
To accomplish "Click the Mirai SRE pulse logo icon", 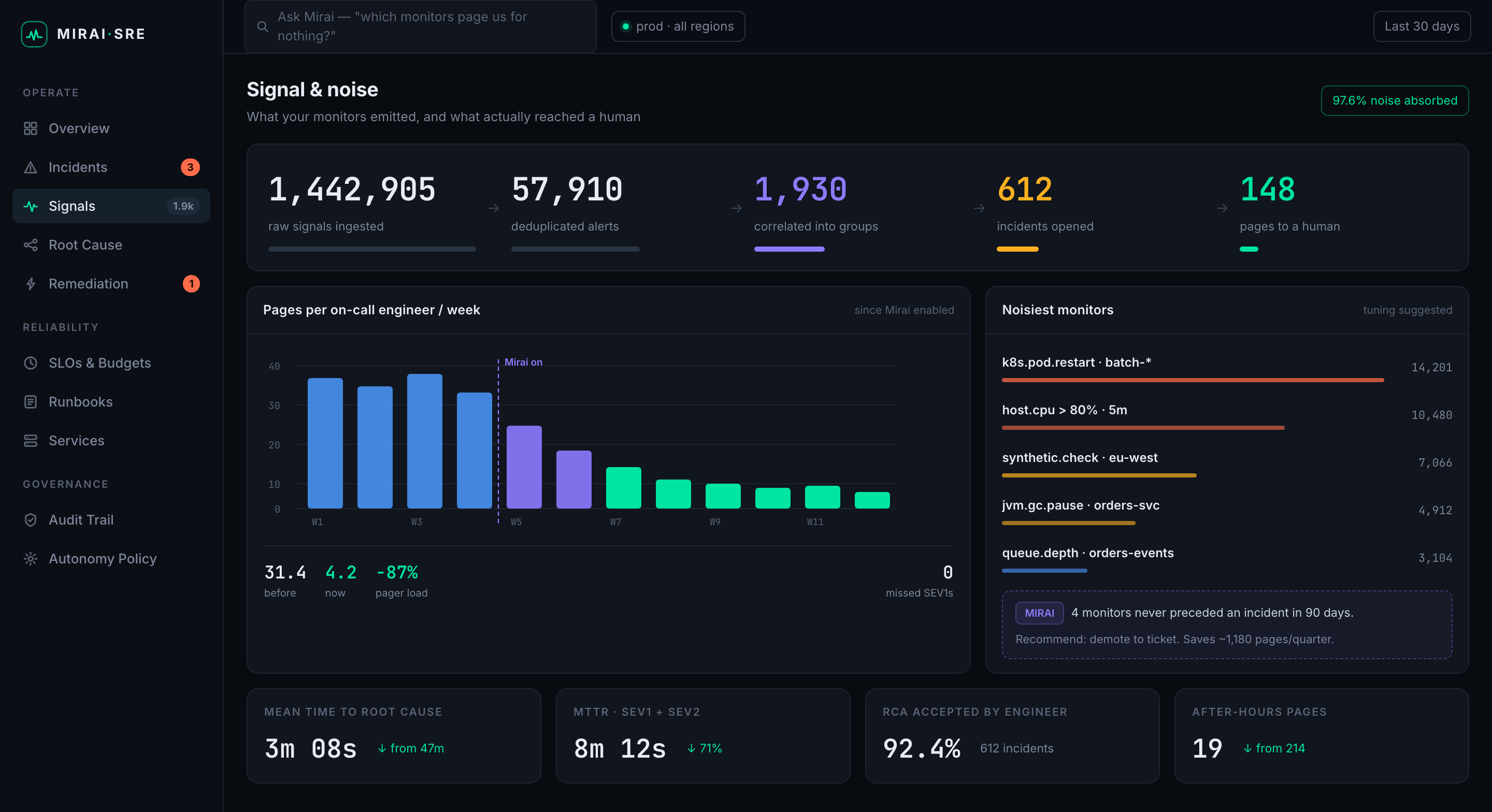I will [x=34, y=34].
